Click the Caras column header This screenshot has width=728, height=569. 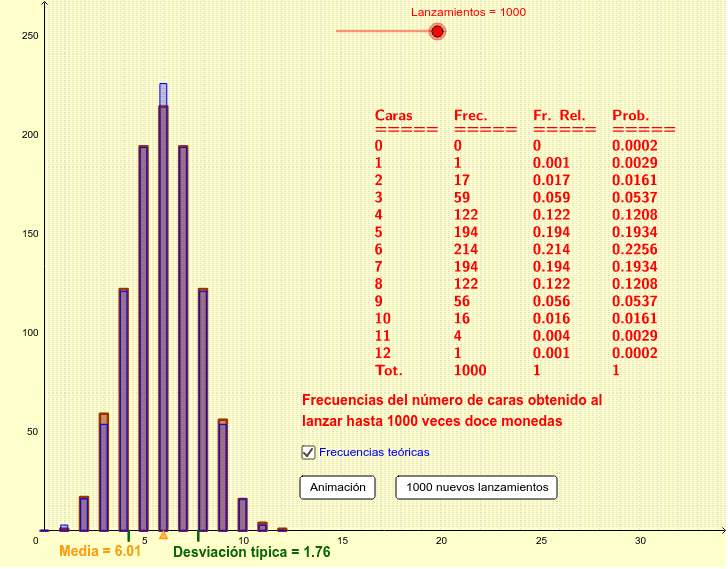394,116
